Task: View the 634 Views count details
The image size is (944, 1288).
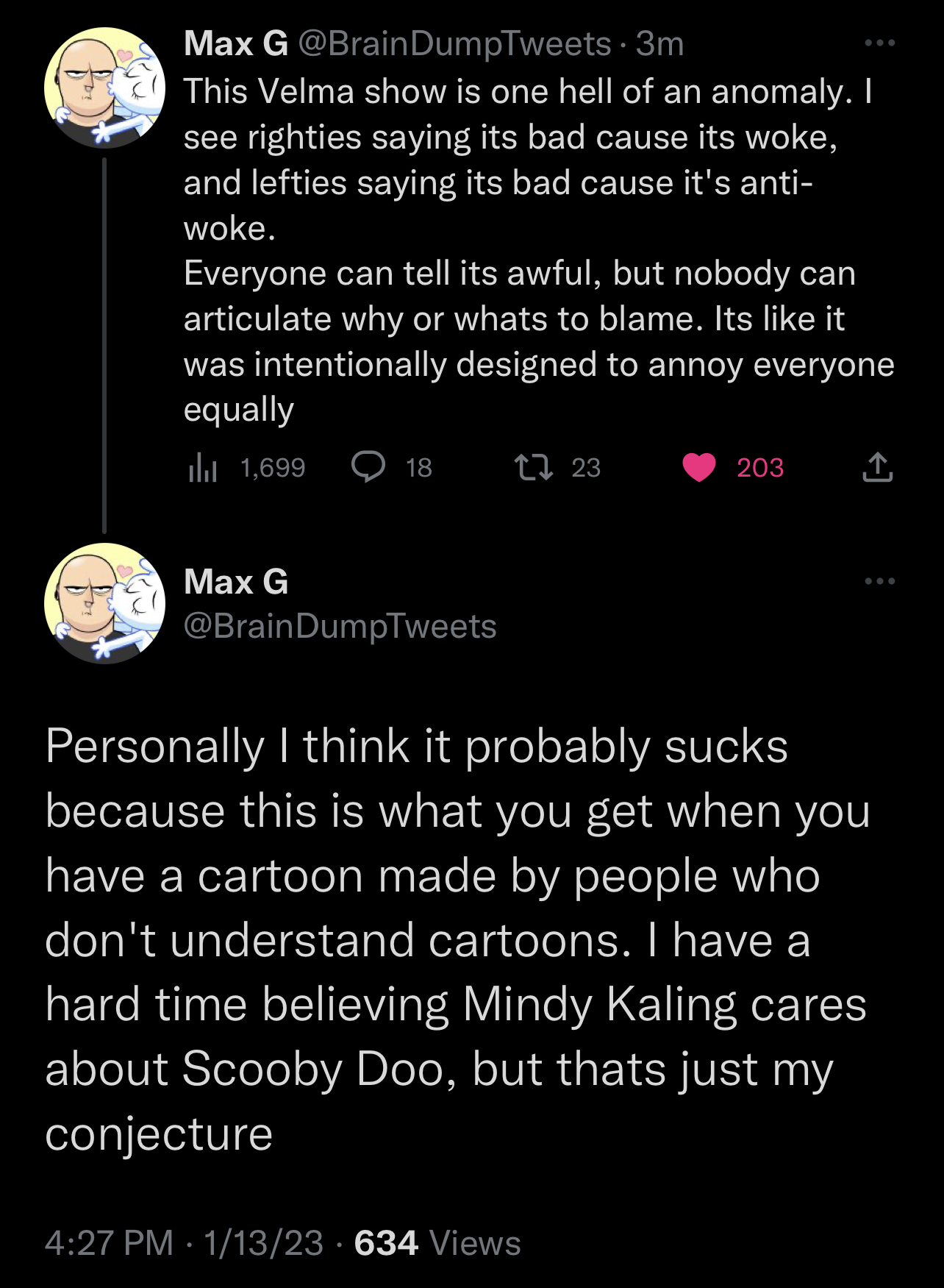Action: (437, 1243)
